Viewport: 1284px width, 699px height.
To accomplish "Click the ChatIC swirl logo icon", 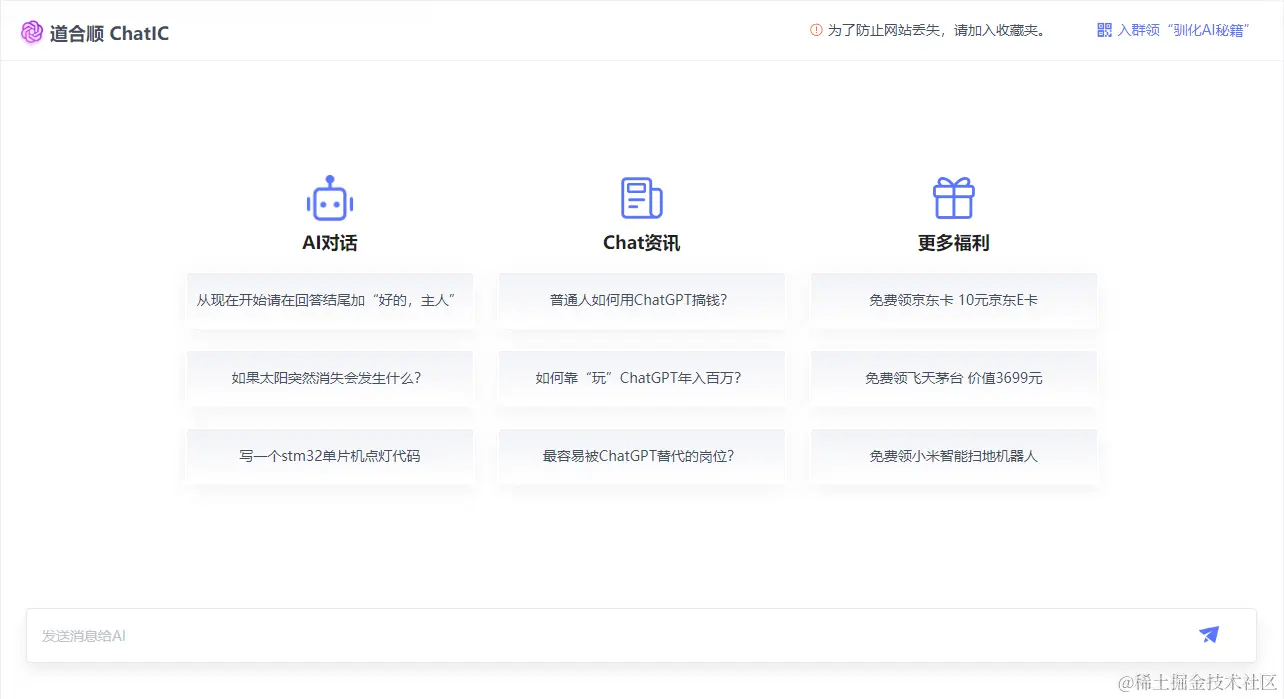I will tap(31, 31).
